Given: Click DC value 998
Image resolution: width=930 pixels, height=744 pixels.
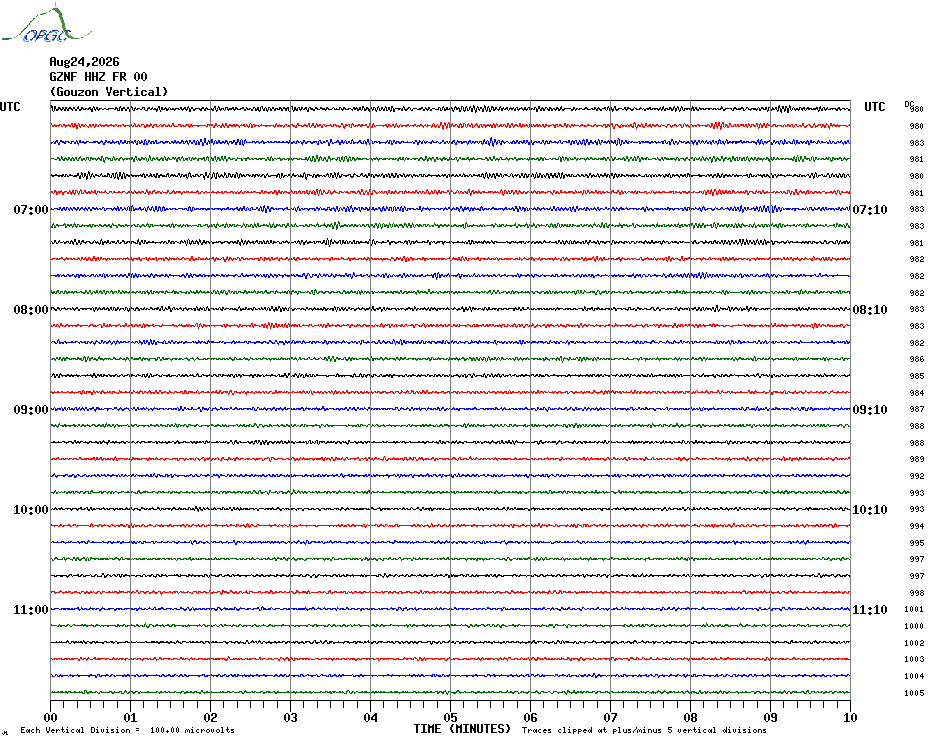Looking at the screenshot, I should pos(916,593).
